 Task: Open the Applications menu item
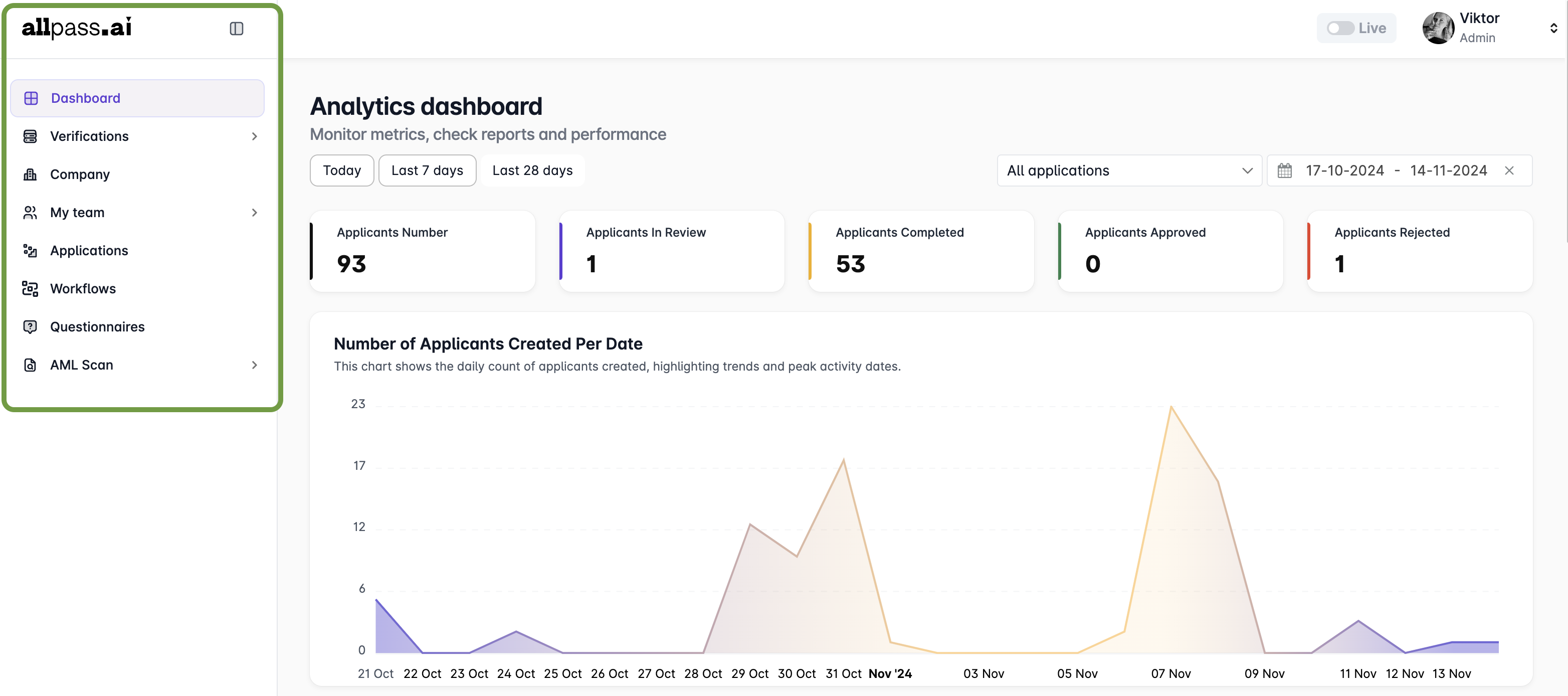pyautogui.click(x=89, y=251)
